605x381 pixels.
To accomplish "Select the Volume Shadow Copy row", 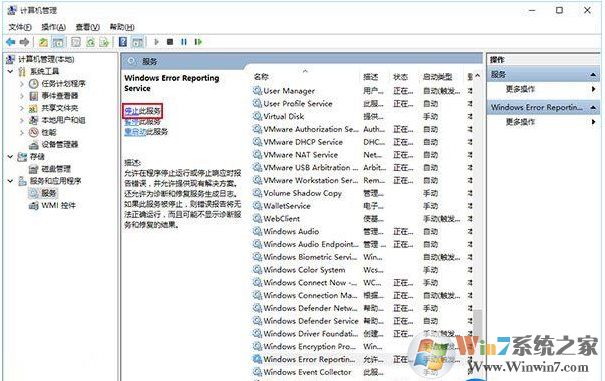I will 363,193.
